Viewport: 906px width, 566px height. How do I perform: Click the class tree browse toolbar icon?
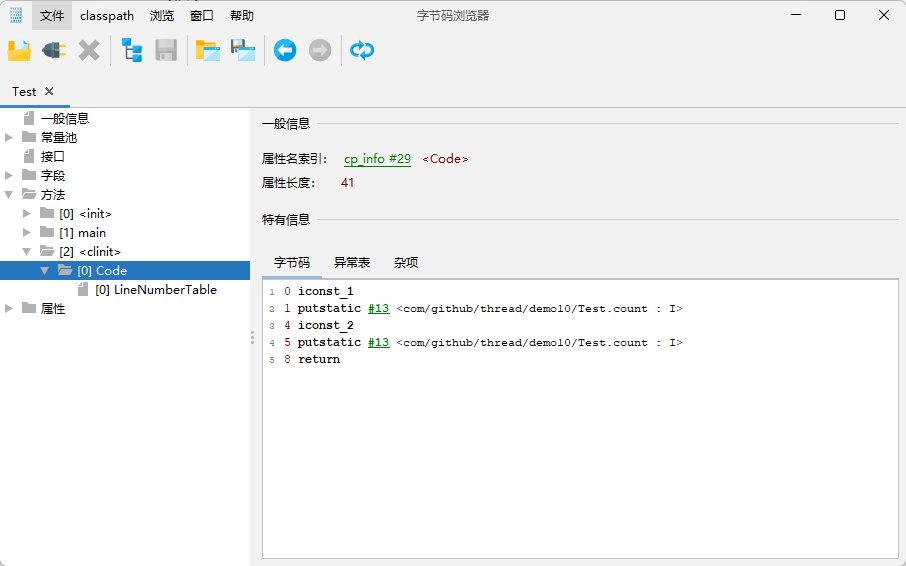(x=132, y=50)
